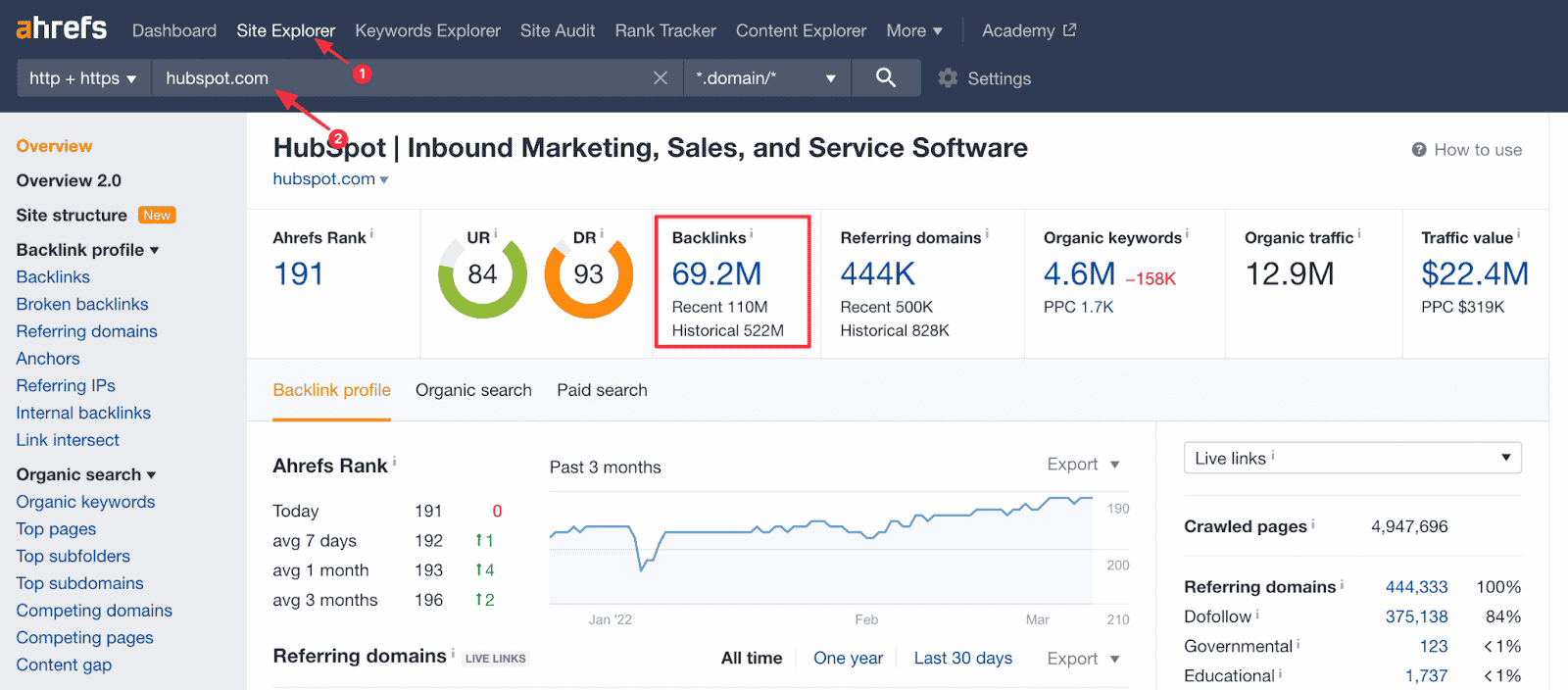The image size is (1568, 690).
Task: Open Internal backlinks in the sidebar
Action: click(83, 413)
